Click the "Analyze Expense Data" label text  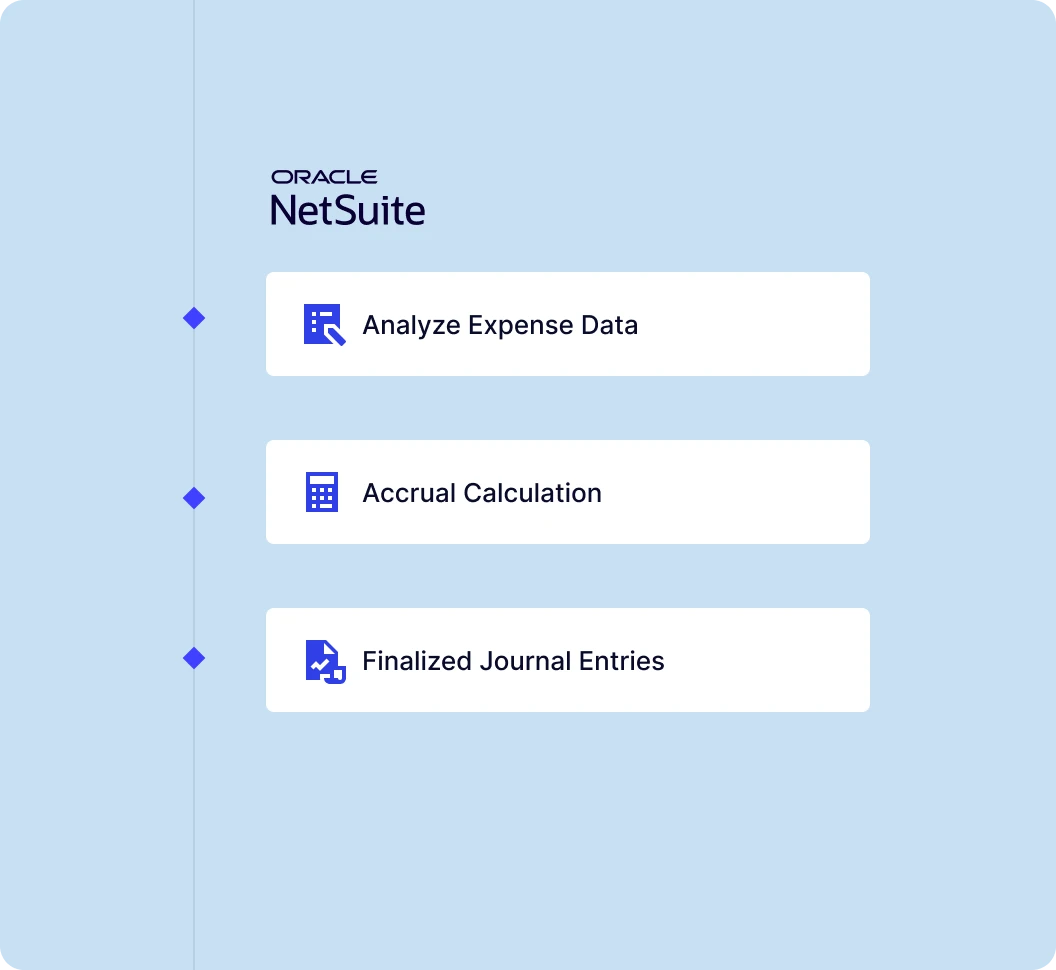(500, 325)
